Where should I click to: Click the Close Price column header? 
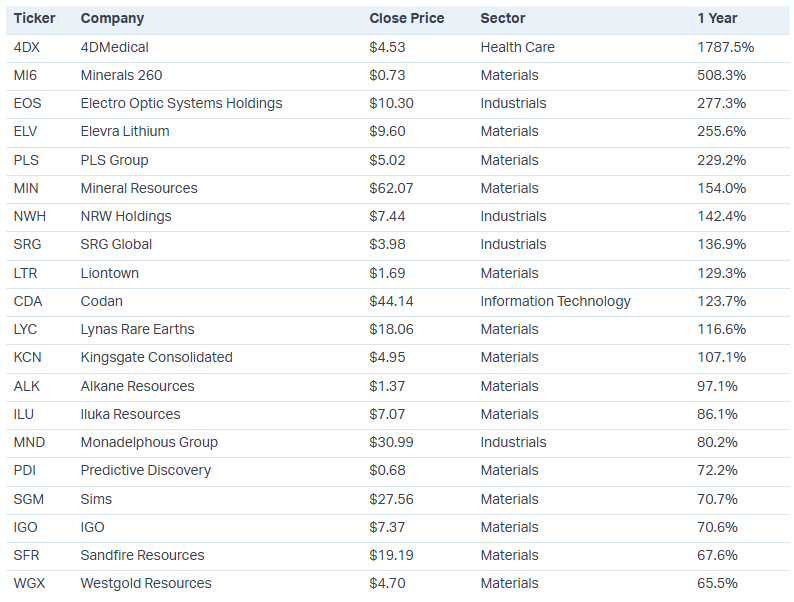[407, 18]
